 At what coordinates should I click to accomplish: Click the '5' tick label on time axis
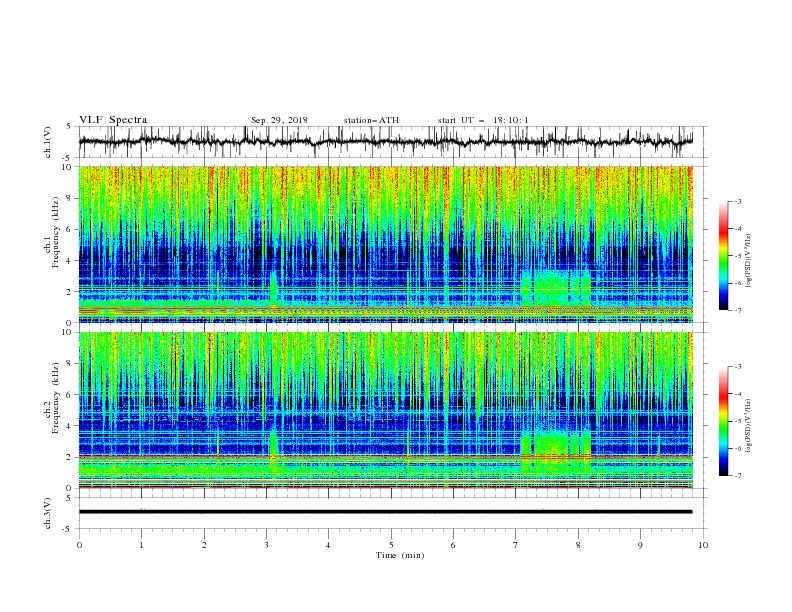(391, 545)
